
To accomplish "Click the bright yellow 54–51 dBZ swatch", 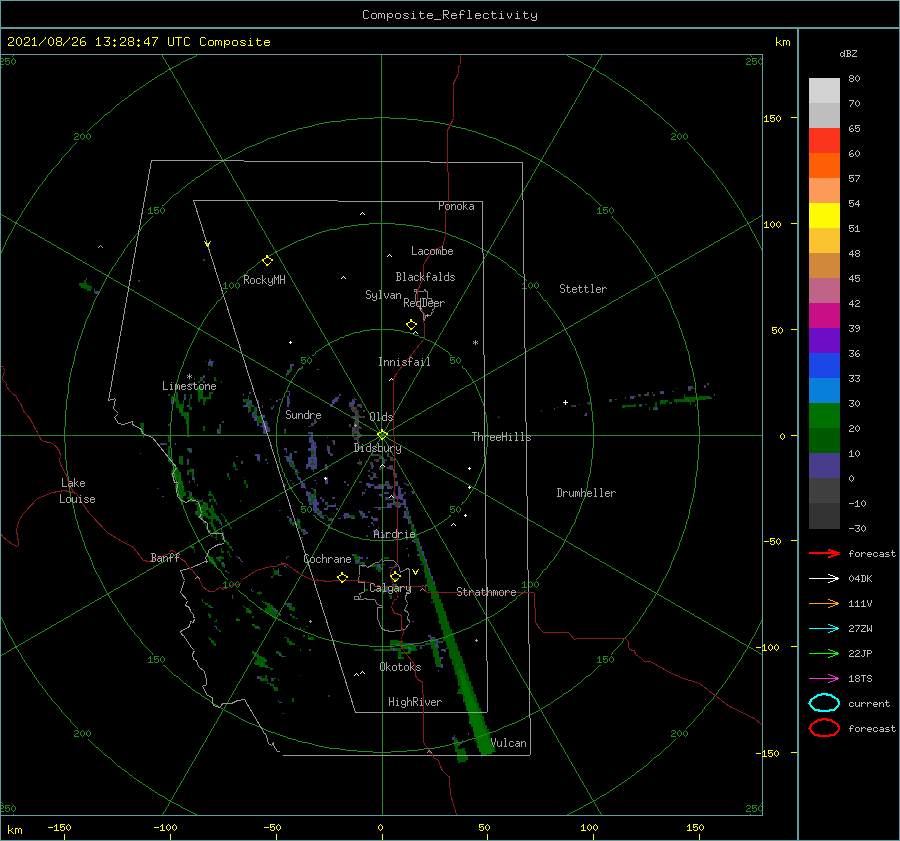I will (x=824, y=216).
